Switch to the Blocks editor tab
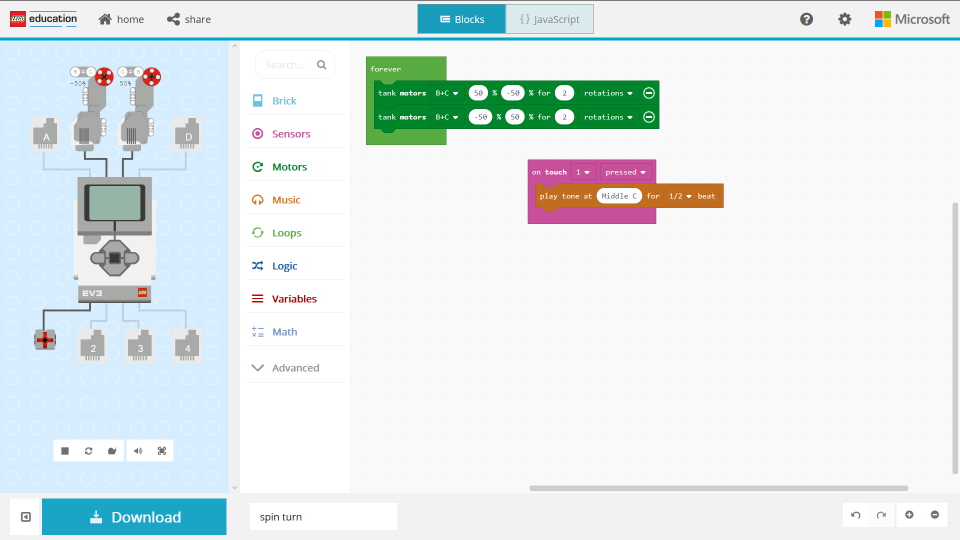 pos(462,19)
